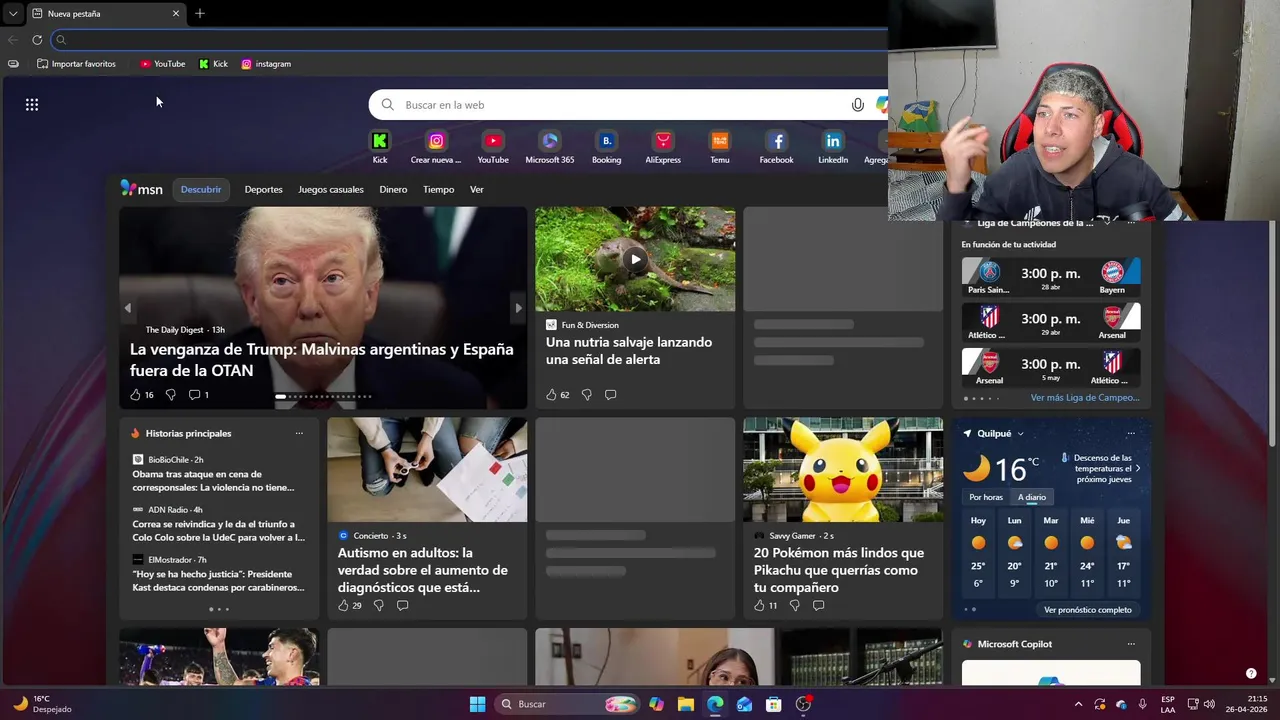
Task: Open the Facebook shortcut tile
Action: (x=776, y=147)
